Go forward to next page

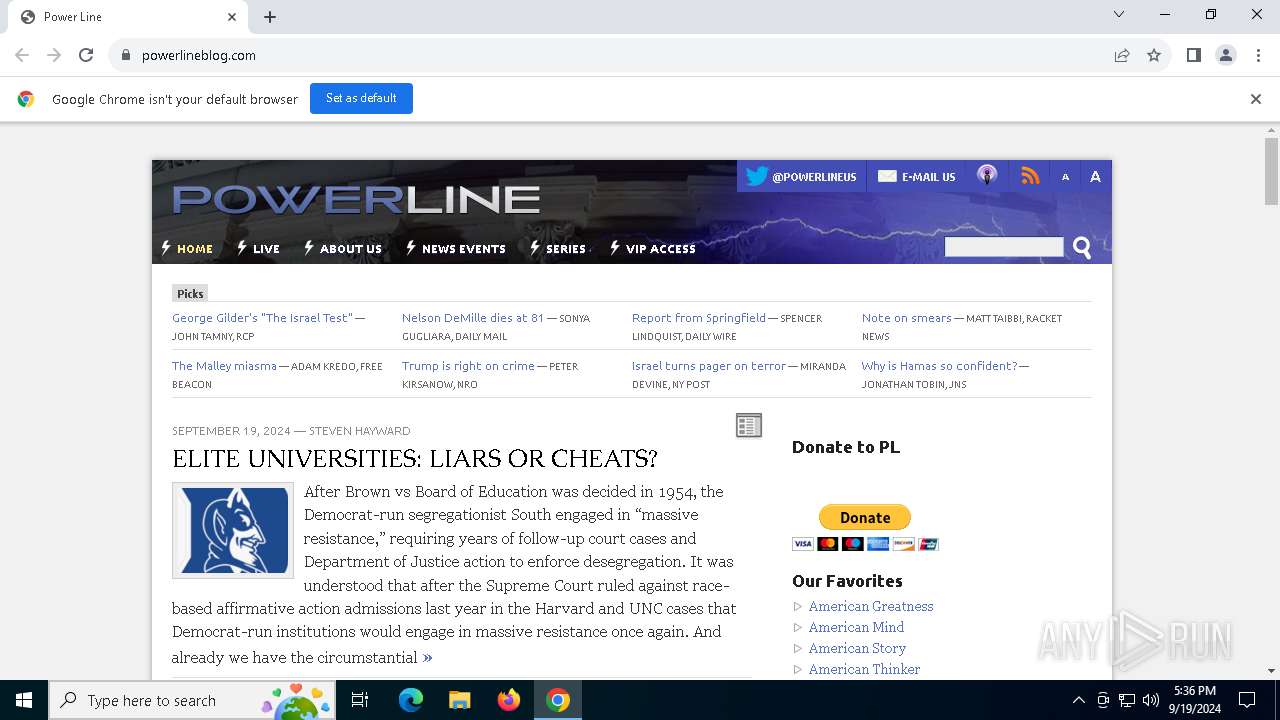point(54,55)
